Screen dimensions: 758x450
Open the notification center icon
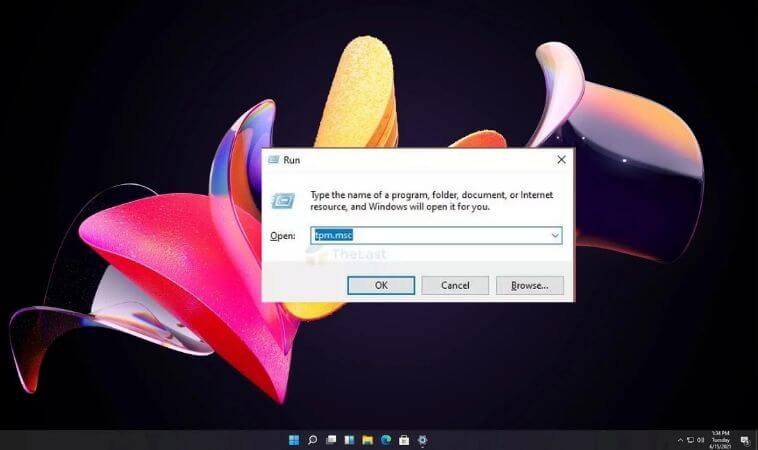click(x=745, y=440)
